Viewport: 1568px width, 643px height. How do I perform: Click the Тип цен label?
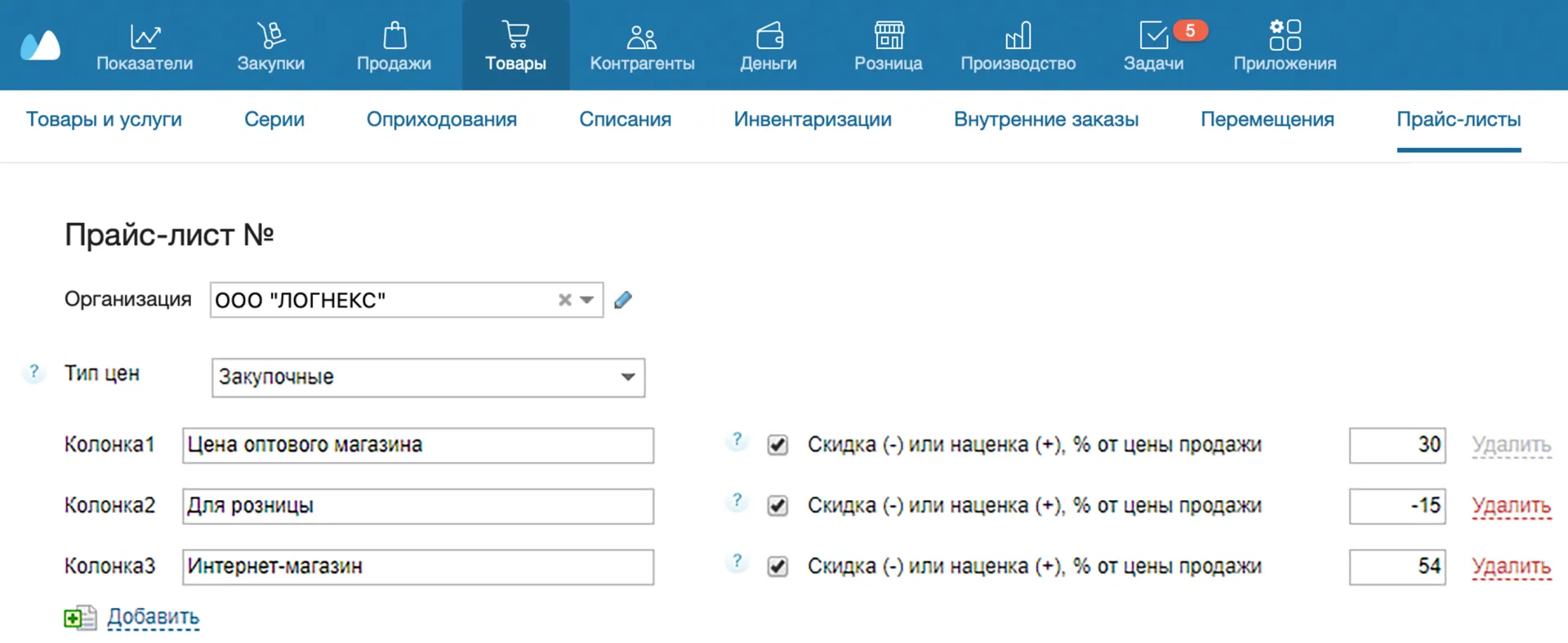click(x=102, y=373)
